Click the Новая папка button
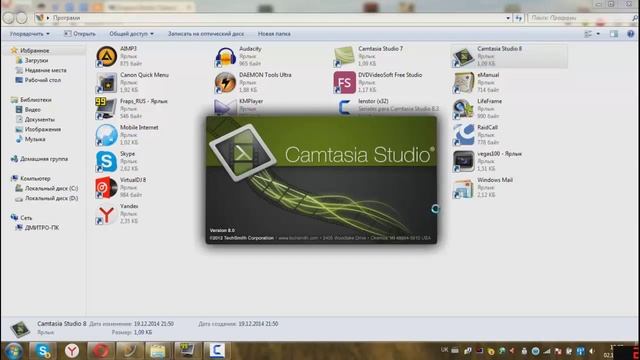 (274, 34)
